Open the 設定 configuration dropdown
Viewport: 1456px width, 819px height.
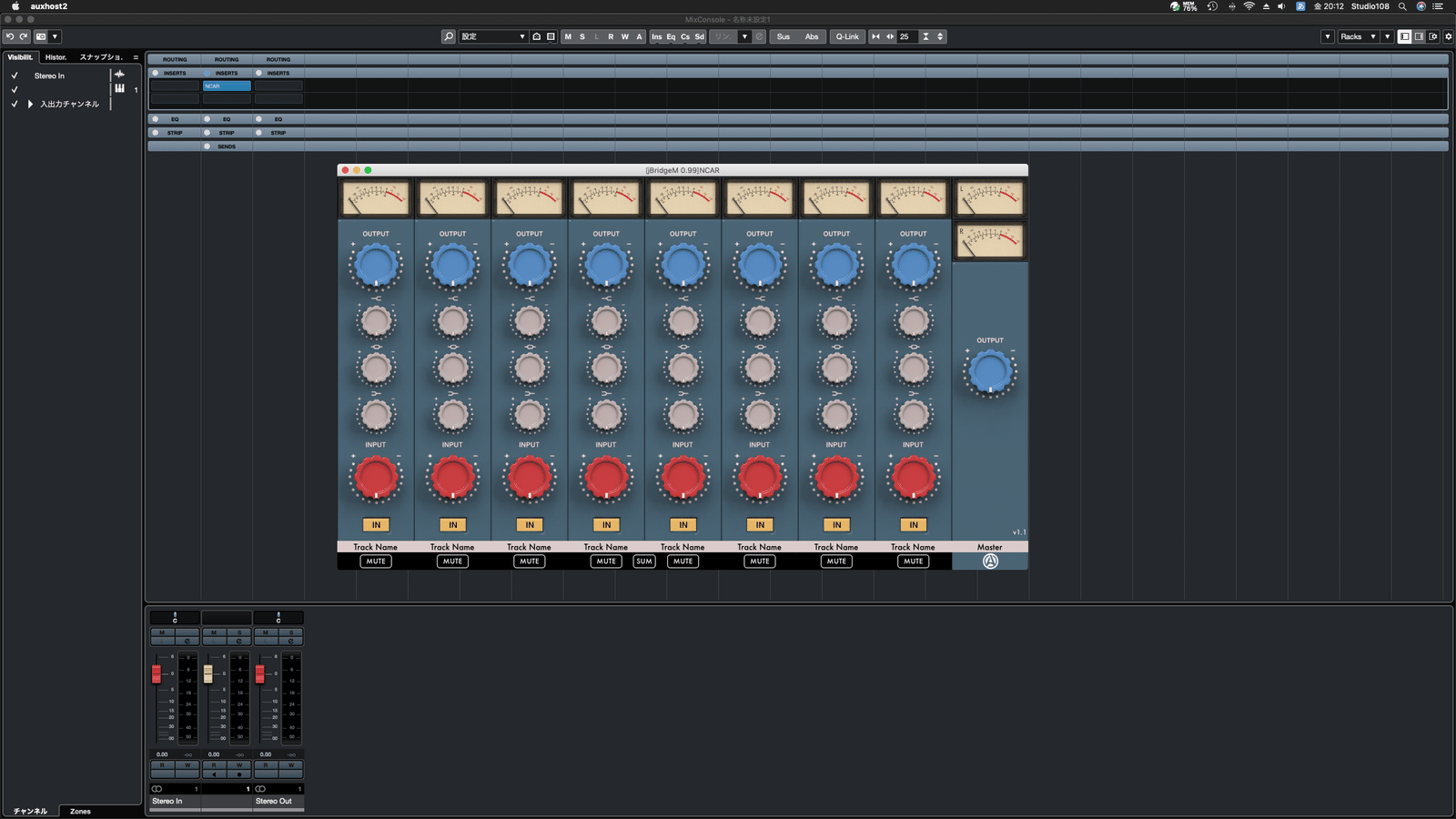point(493,36)
